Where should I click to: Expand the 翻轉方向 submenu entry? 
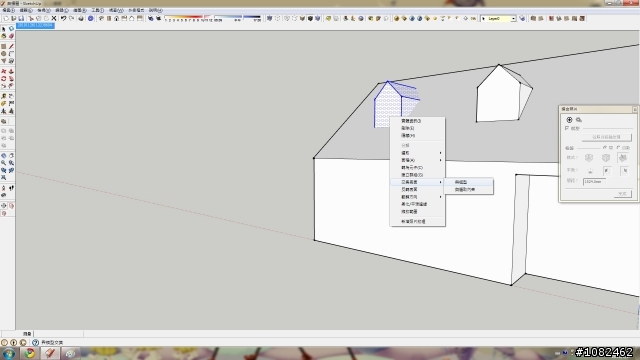coord(418,197)
